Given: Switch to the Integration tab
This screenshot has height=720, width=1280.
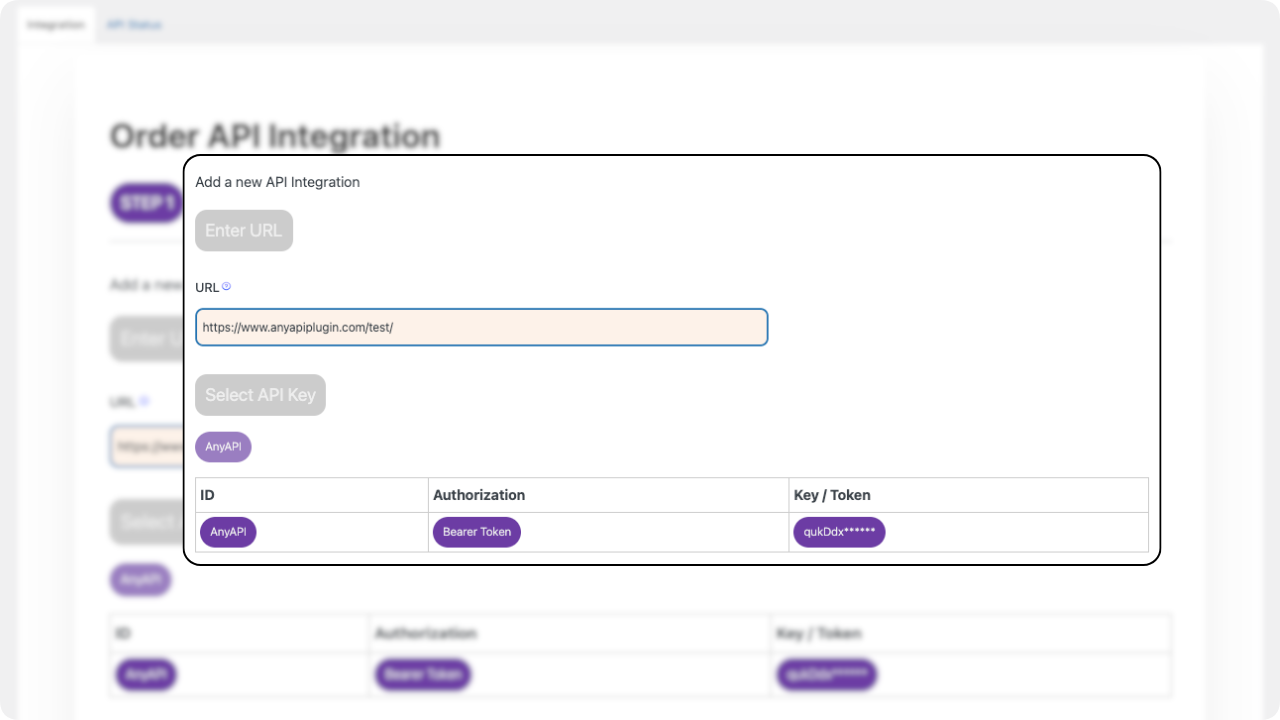Looking at the screenshot, I should coord(56,24).
